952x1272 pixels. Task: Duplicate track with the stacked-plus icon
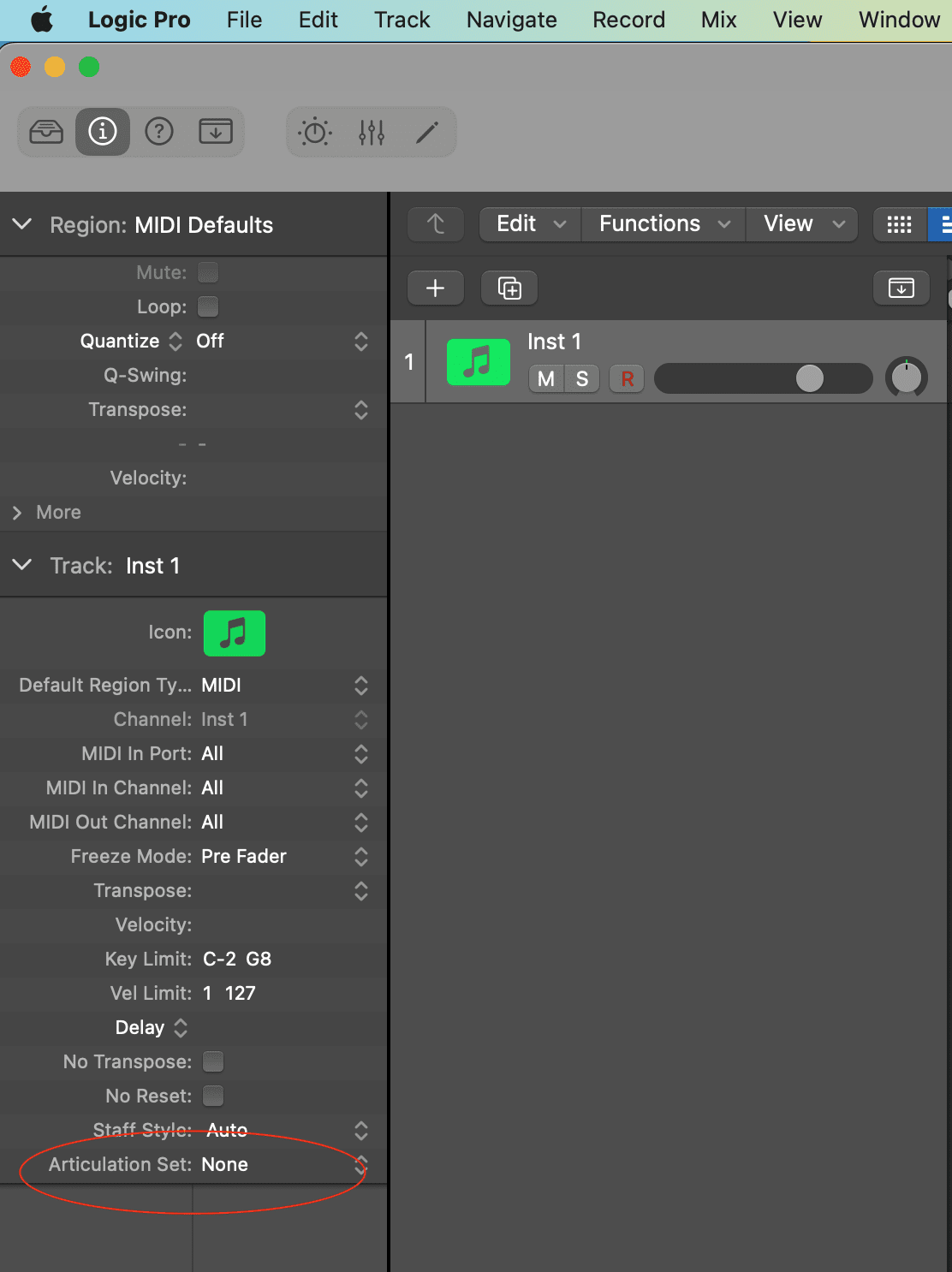(509, 288)
